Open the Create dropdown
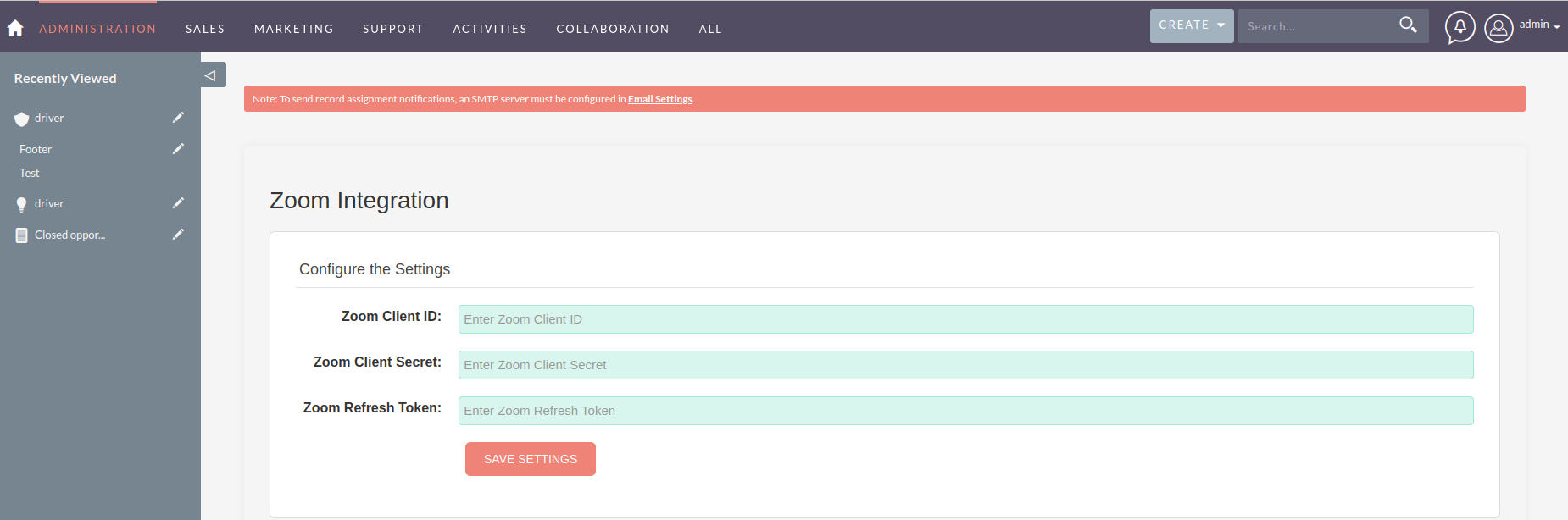 click(1192, 25)
